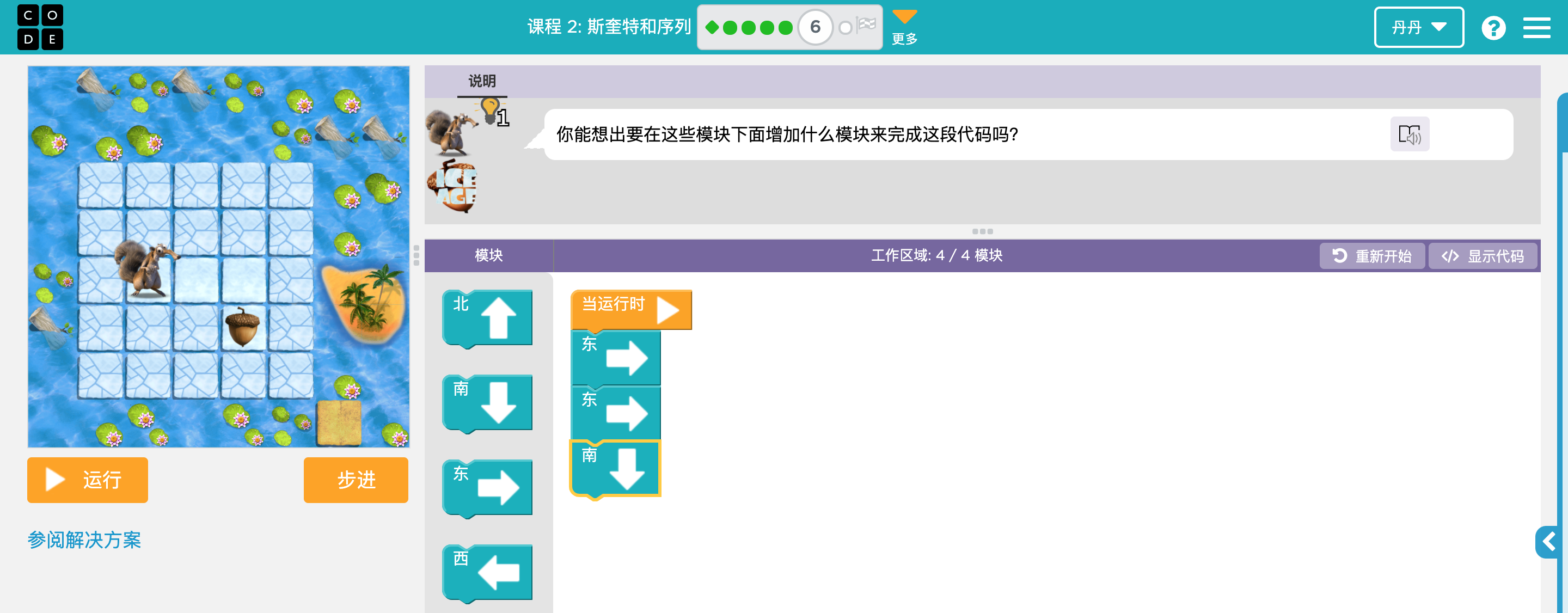
Task: Click the vertical resize handle beside the game
Action: coord(416,256)
